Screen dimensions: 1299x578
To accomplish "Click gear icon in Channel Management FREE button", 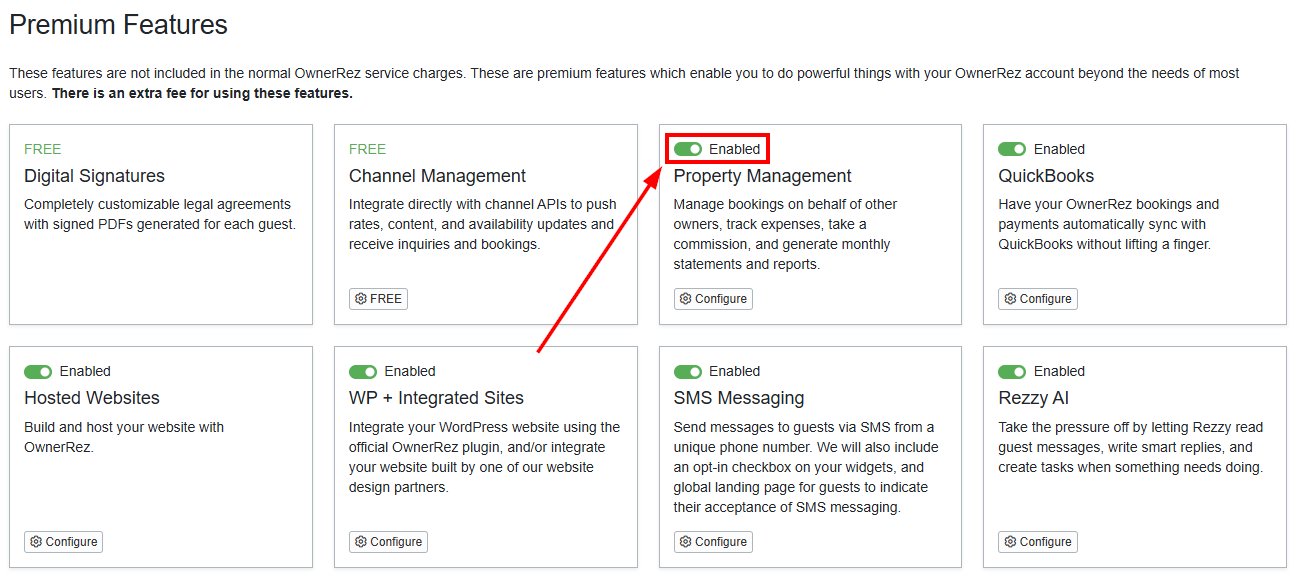I will click(361, 299).
